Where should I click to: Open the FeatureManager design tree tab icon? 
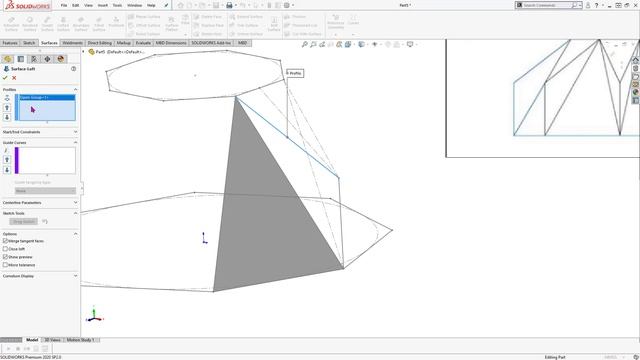tap(7, 59)
